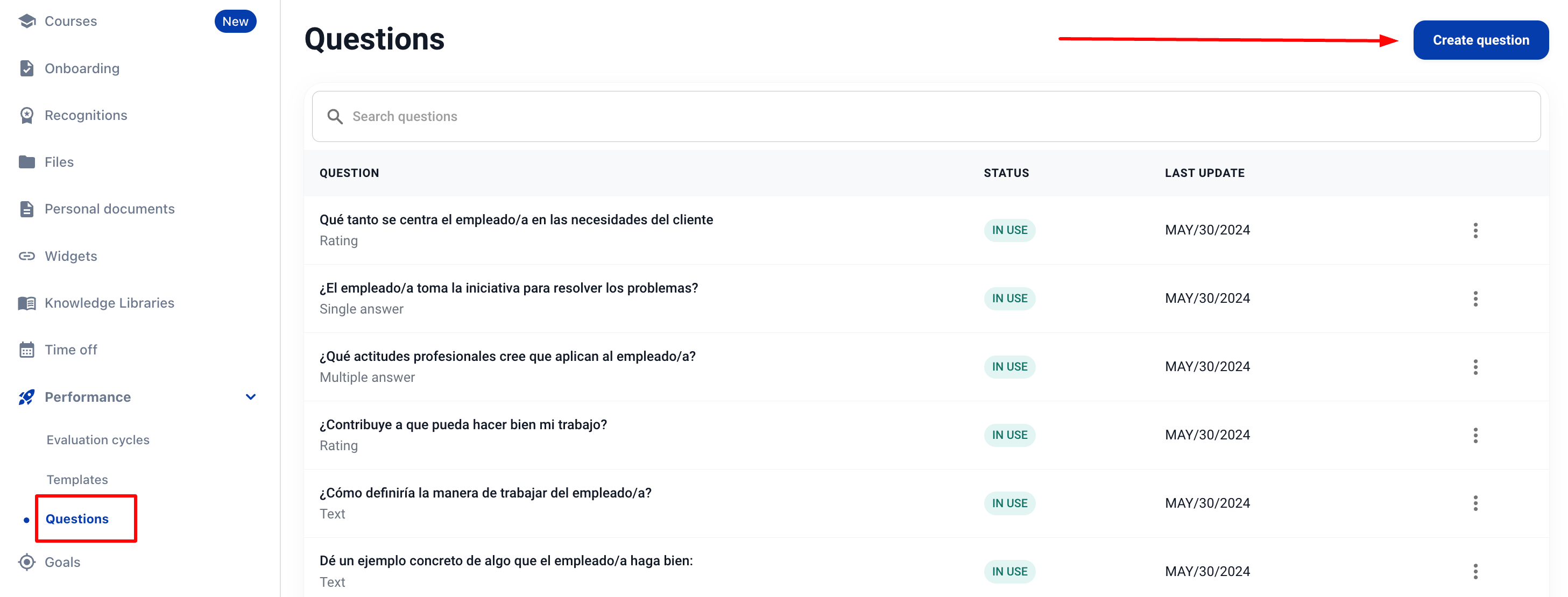Collapse the Performance section chevron
The height and width of the screenshot is (597, 1568).
pyautogui.click(x=250, y=397)
